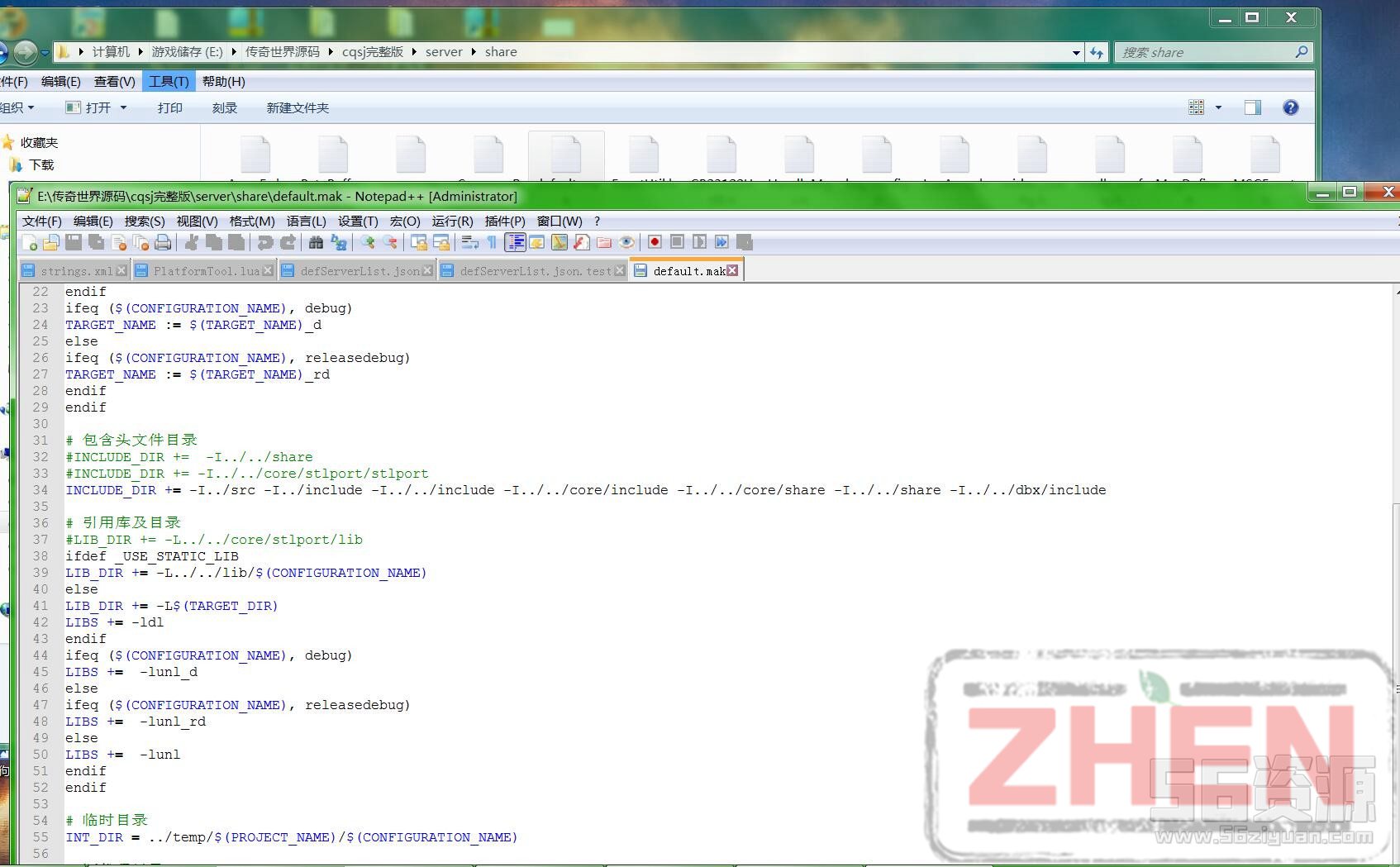
Task: Start macro recording with red record icon
Action: click(x=655, y=242)
